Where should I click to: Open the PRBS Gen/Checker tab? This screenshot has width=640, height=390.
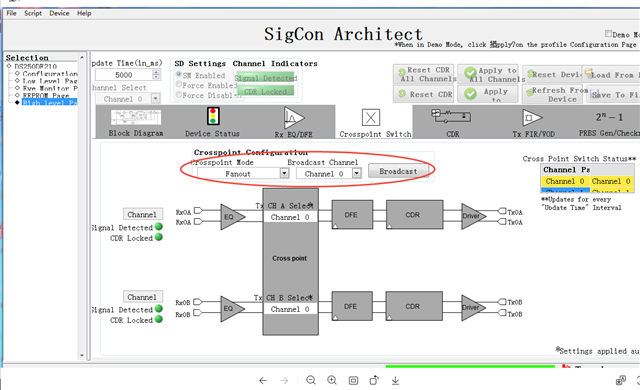[x=608, y=122]
